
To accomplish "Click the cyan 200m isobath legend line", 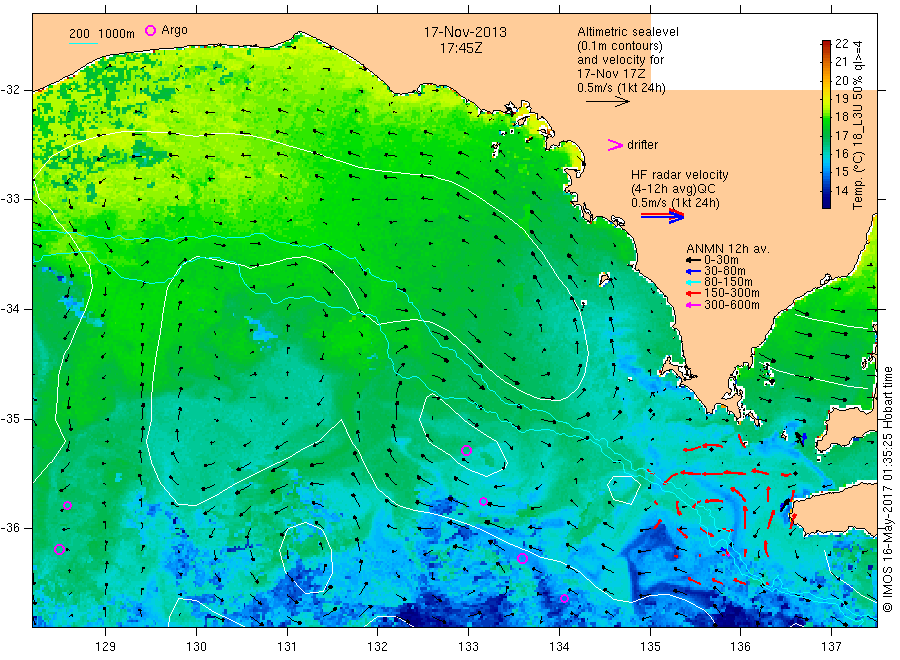I will click(x=83, y=43).
